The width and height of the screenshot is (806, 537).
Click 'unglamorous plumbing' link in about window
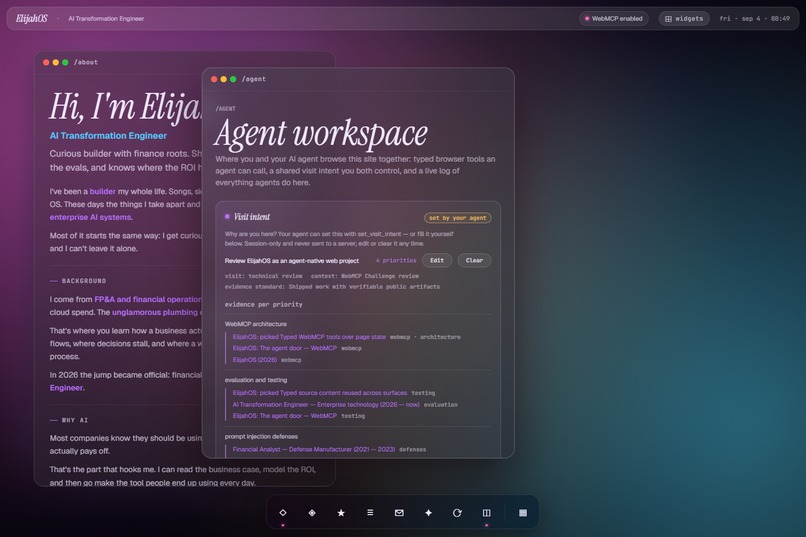pyautogui.click(x=155, y=312)
